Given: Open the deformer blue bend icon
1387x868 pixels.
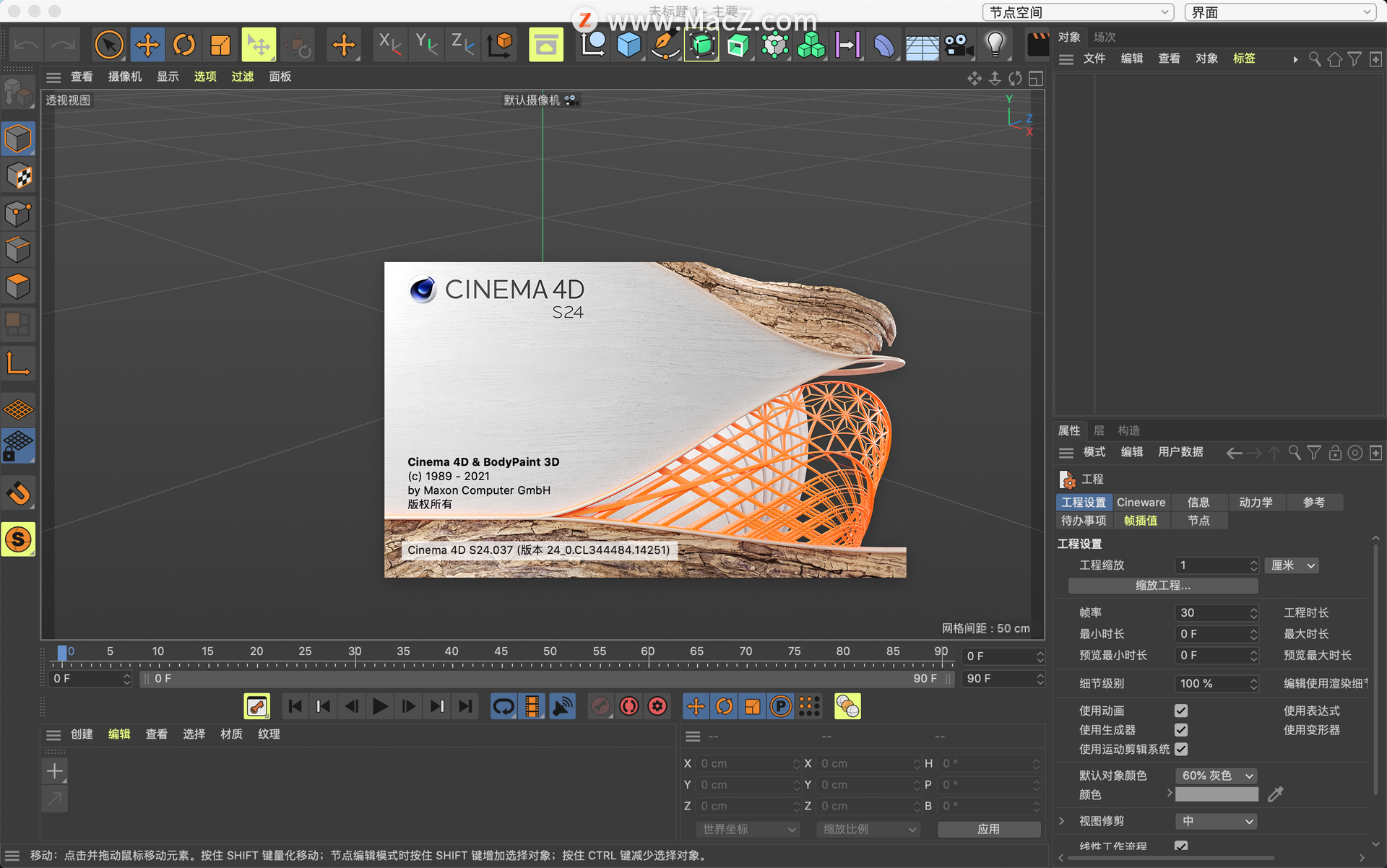Looking at the screenshot, I should coord(884,45).
